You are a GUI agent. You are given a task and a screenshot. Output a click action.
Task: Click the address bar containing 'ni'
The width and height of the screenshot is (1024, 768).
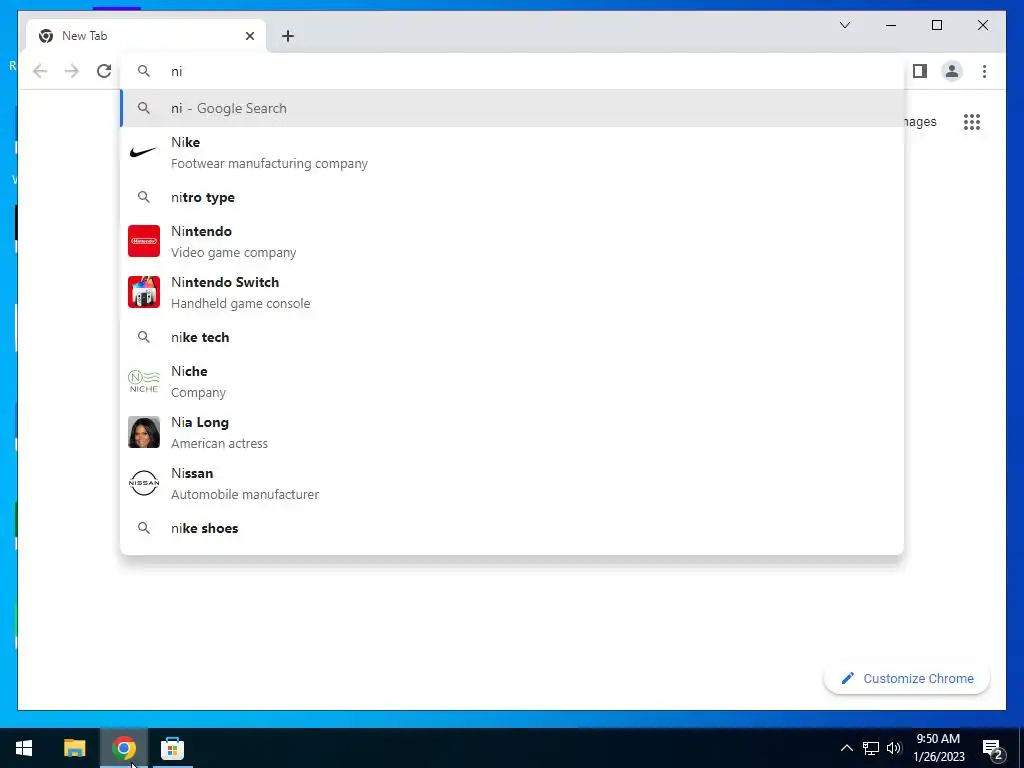512,71
